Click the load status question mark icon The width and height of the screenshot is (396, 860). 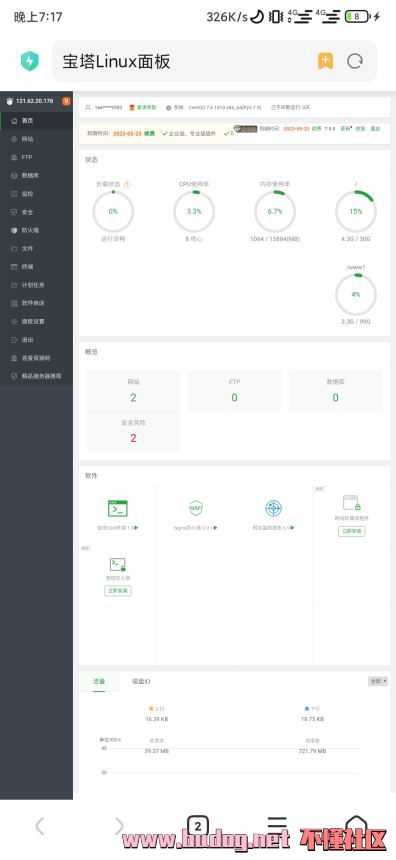[x=127, y=184]
